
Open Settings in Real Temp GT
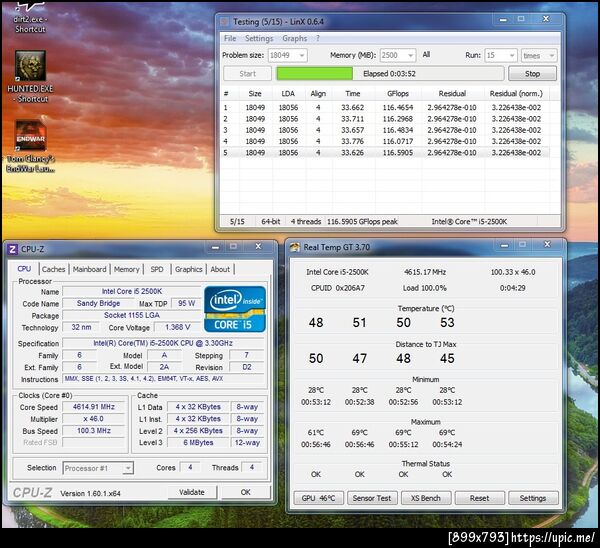[533, 498]
